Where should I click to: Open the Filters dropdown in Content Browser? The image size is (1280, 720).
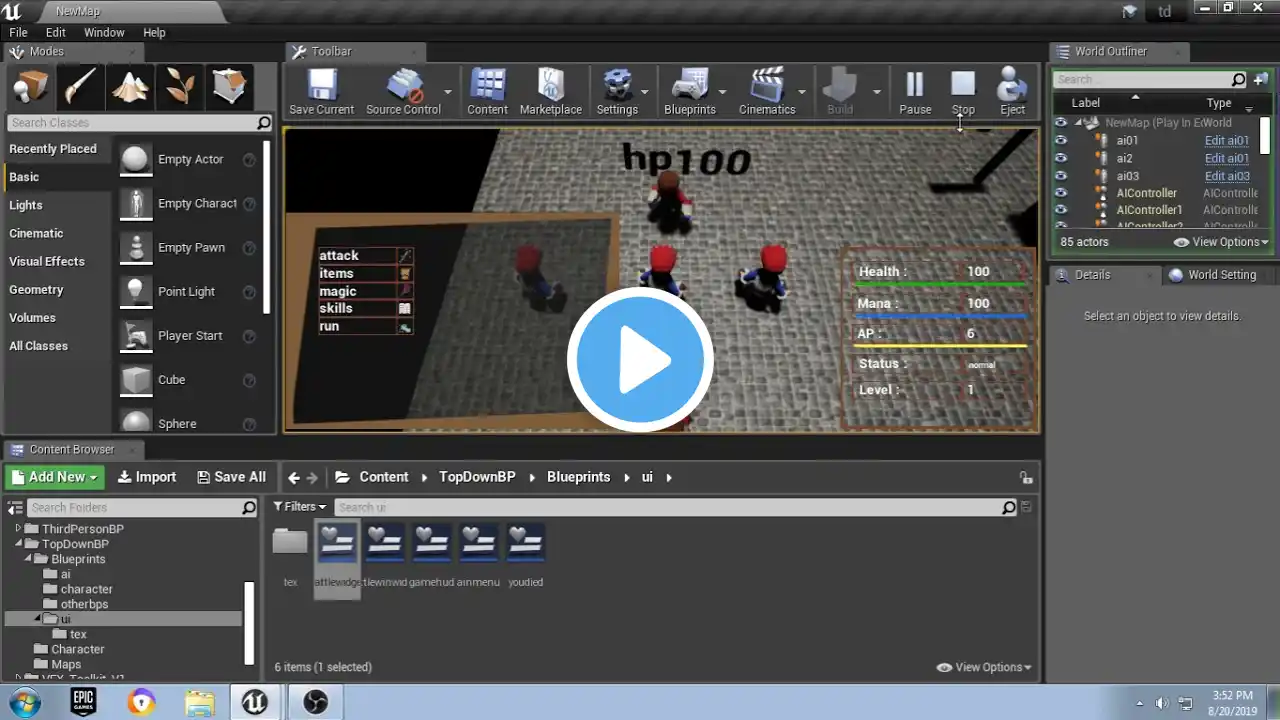pos(300,507)
